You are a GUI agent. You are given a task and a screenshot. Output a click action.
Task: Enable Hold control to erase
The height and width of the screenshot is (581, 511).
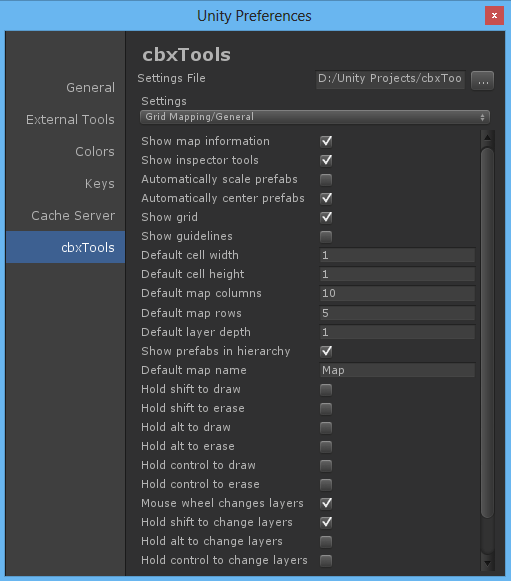(x=326, y=484)
